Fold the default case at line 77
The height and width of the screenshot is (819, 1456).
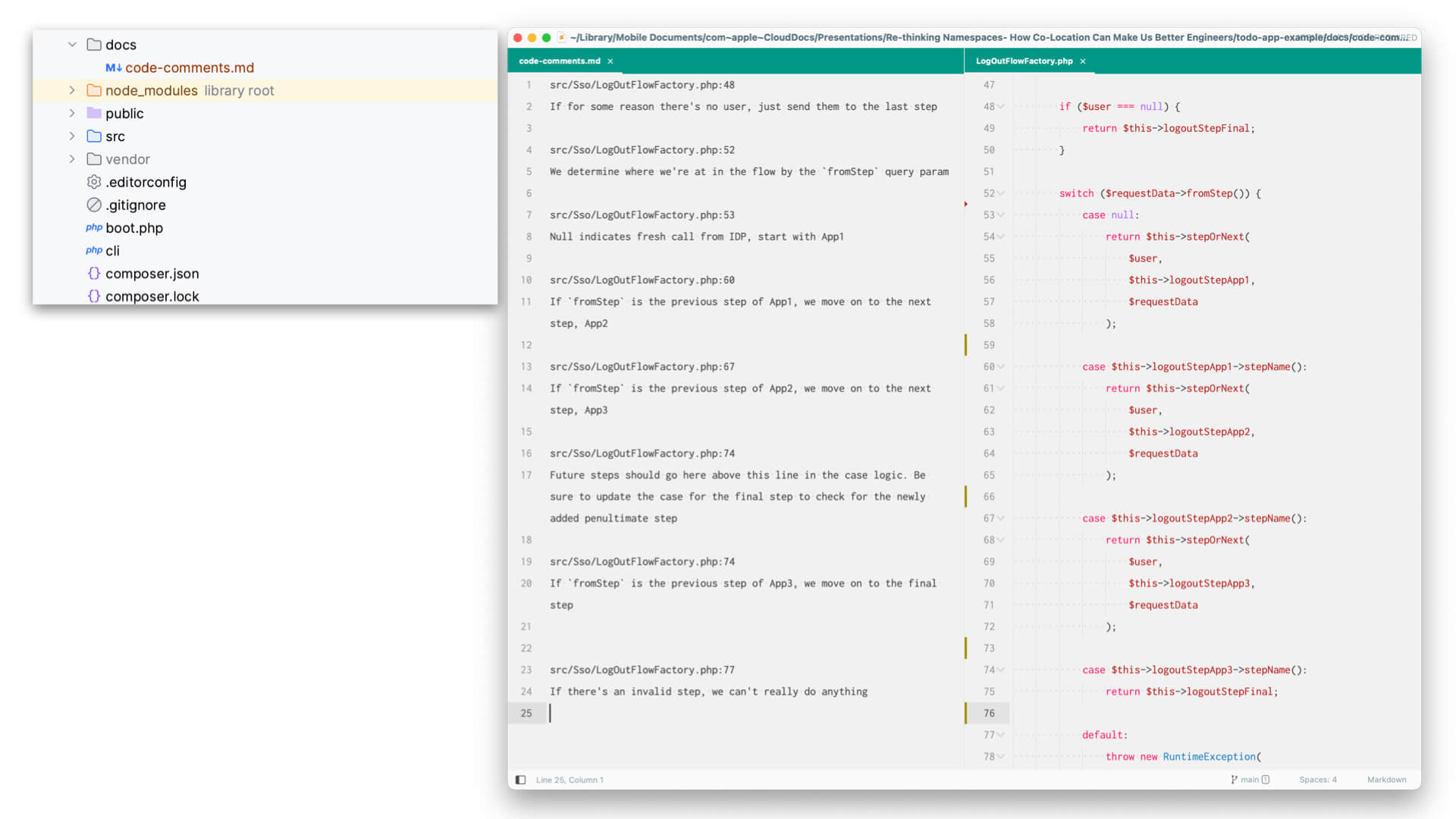(1001, 735)
